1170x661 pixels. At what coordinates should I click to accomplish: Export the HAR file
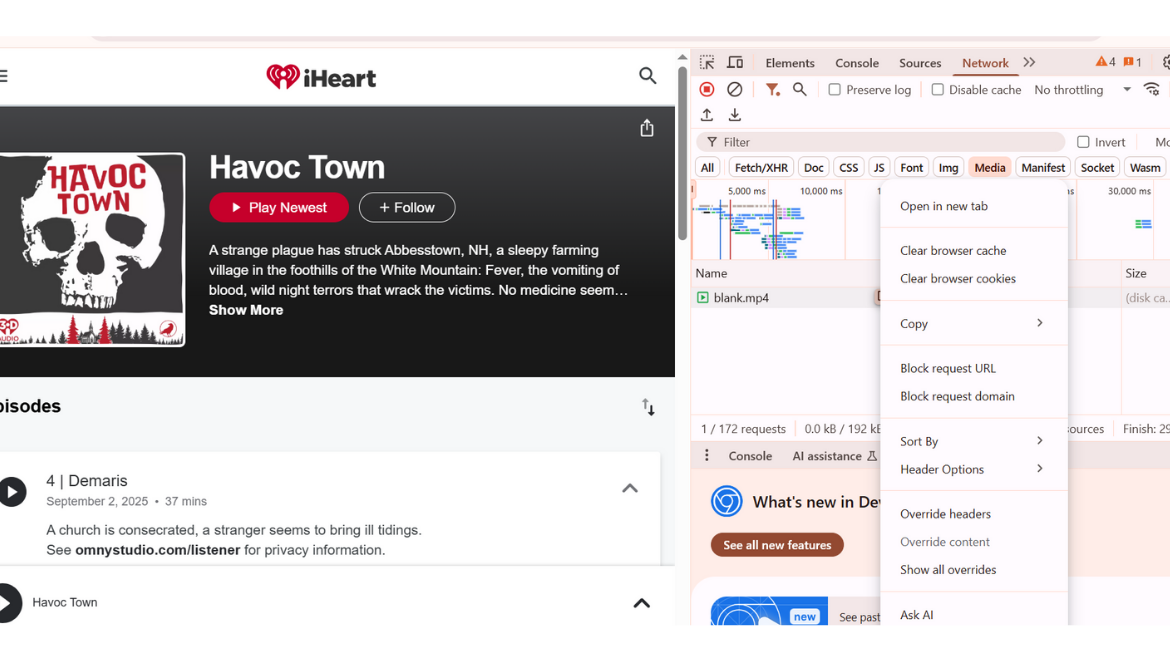pos(735,115)
